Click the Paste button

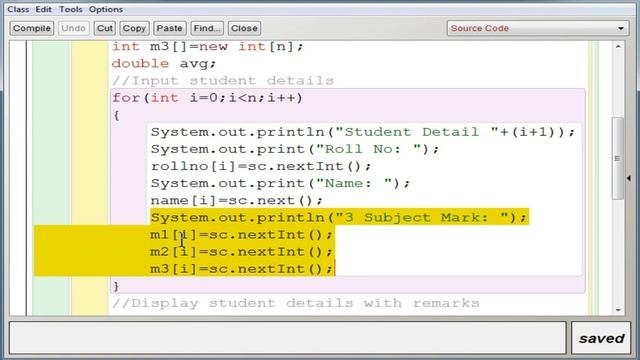coord(170,28)
